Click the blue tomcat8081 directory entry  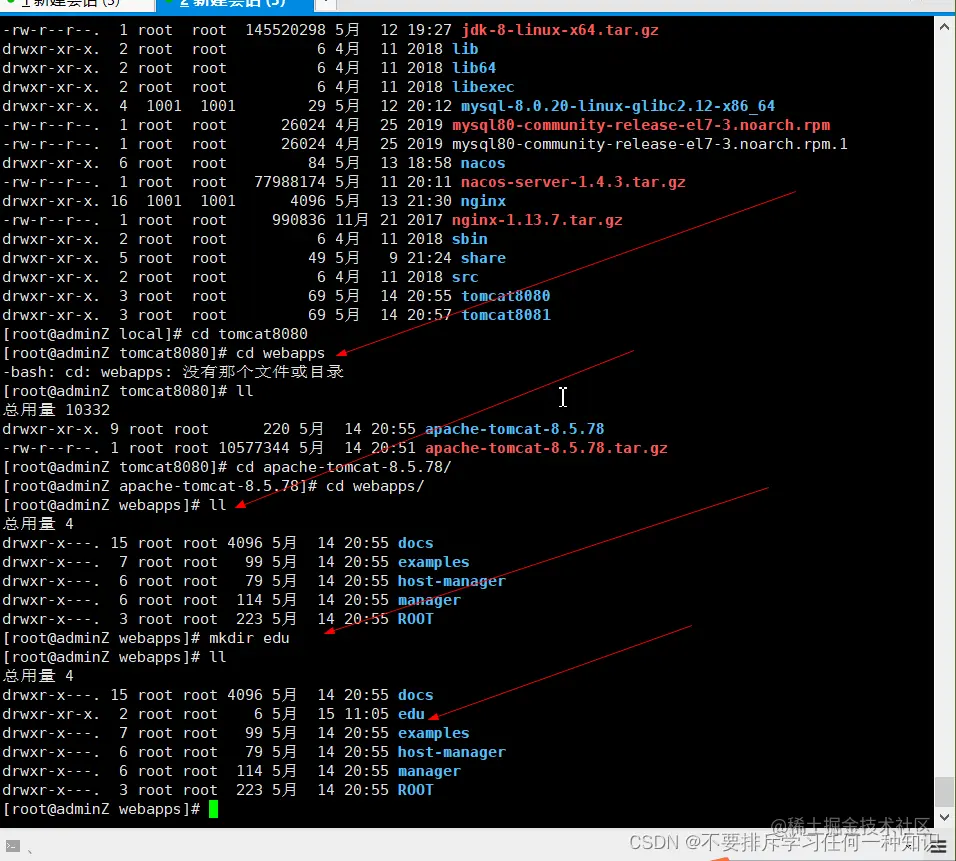pyautogui.click(x=505, y=315)
